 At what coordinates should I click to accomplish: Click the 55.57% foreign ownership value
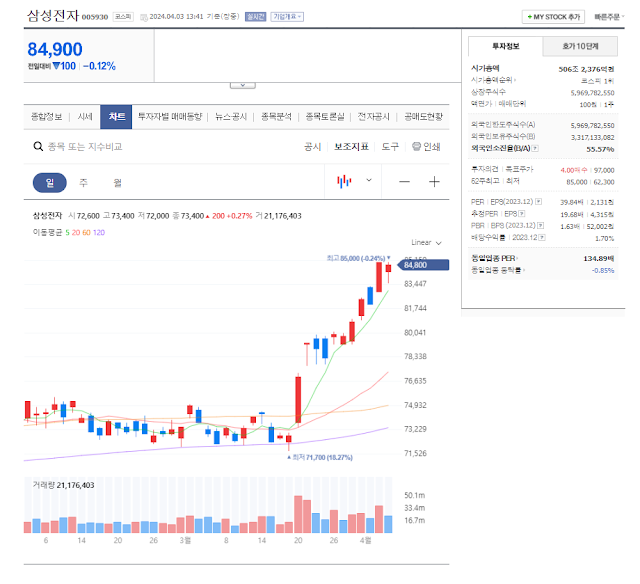coord(600,149)
